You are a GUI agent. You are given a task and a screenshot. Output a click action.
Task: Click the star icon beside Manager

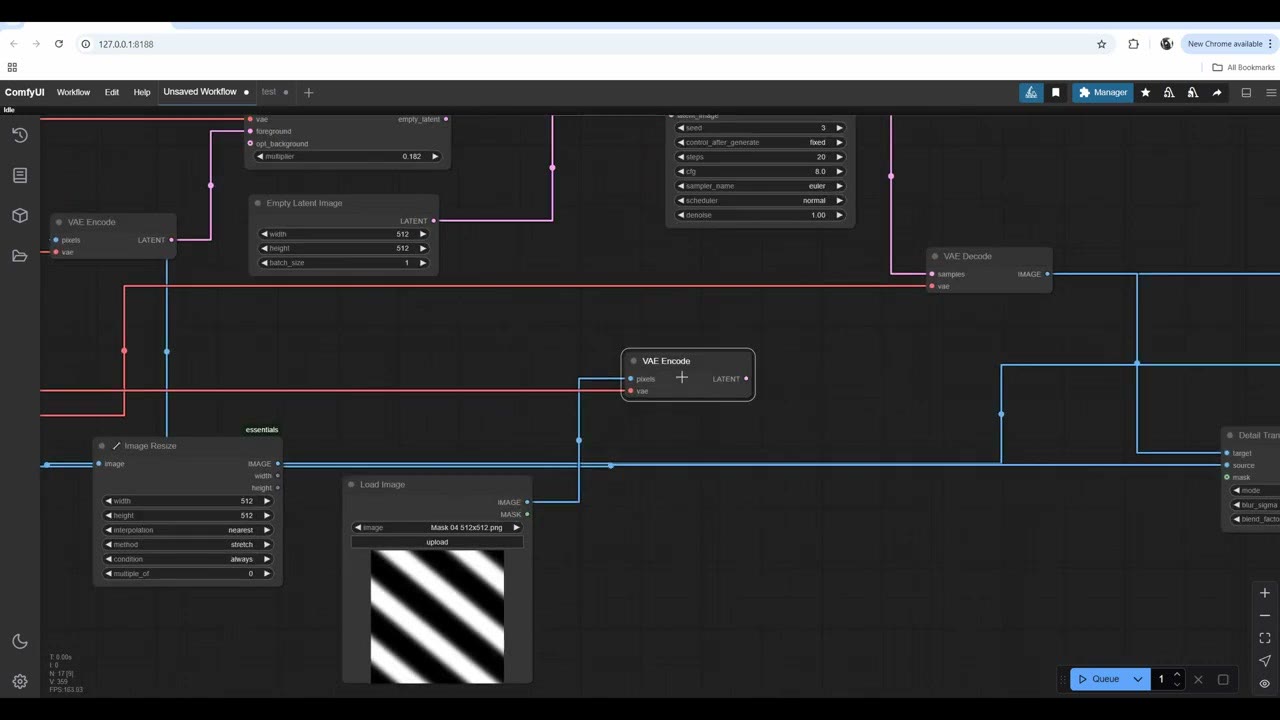click(1145, 92)
